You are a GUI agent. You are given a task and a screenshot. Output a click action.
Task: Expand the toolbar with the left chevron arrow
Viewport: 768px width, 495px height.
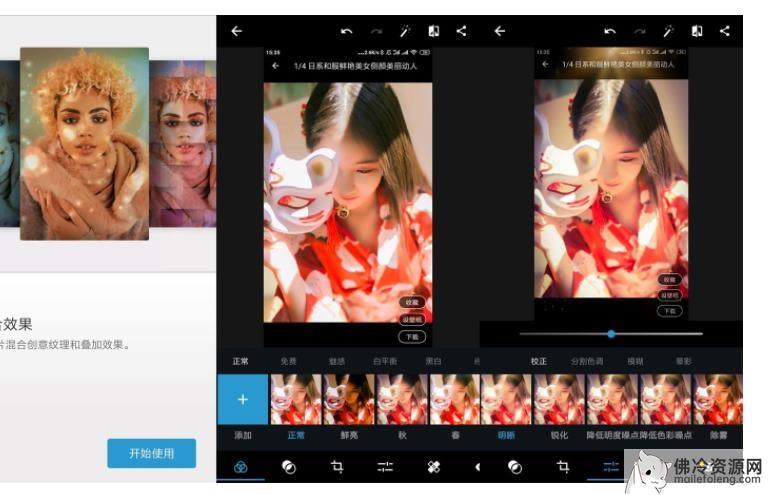pos(477,466)
